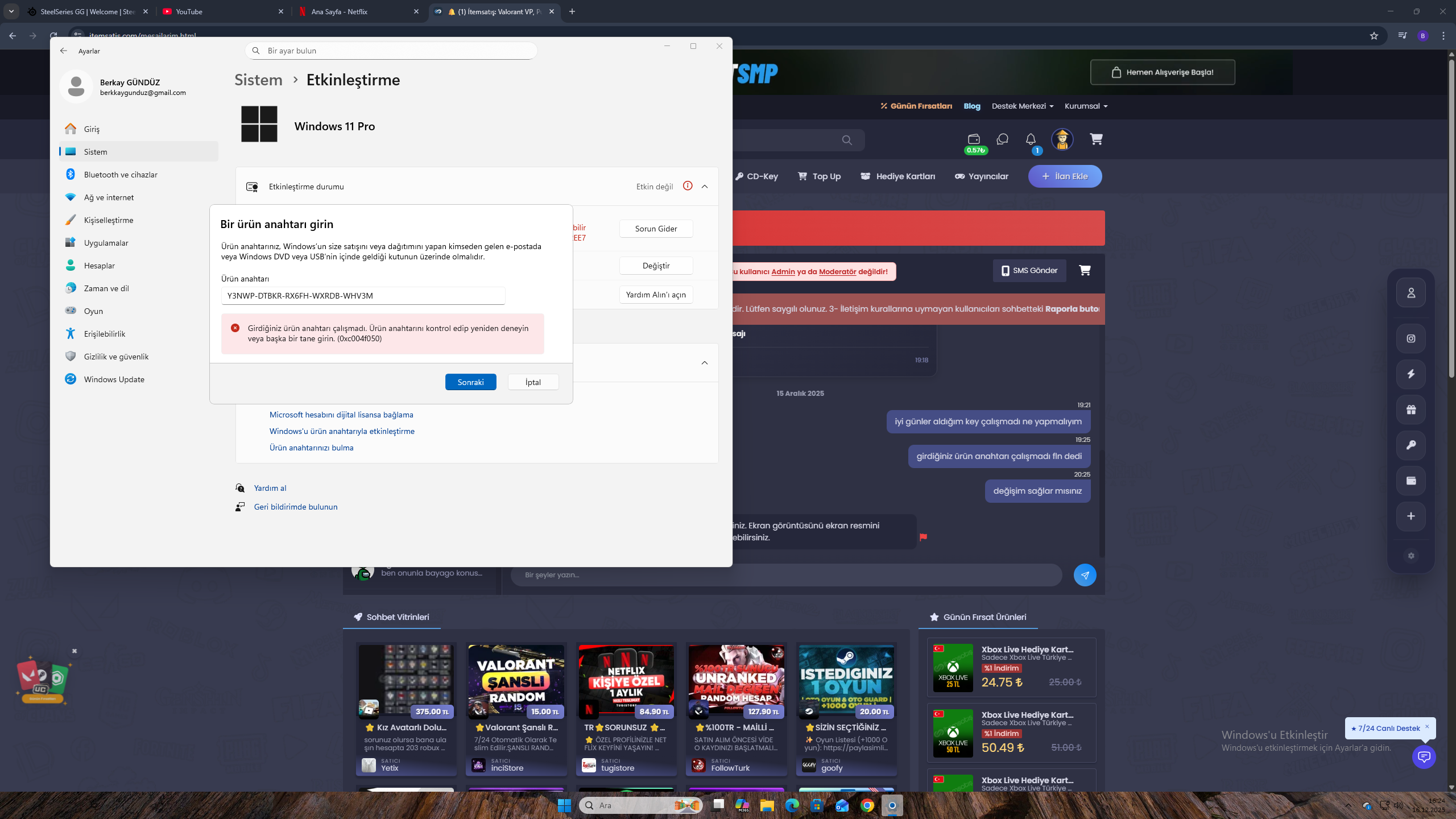The height and width of the screenshot is (819, 1456).
Task: Bookmark this page with the star icon
Action: 1374,36
